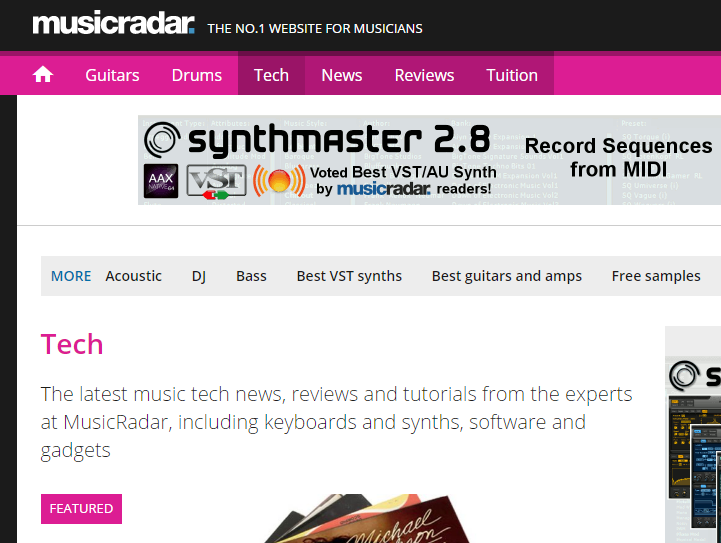Select the Tech navigation tab
This screenshot has height=543, width=721.
coord(271,74)
